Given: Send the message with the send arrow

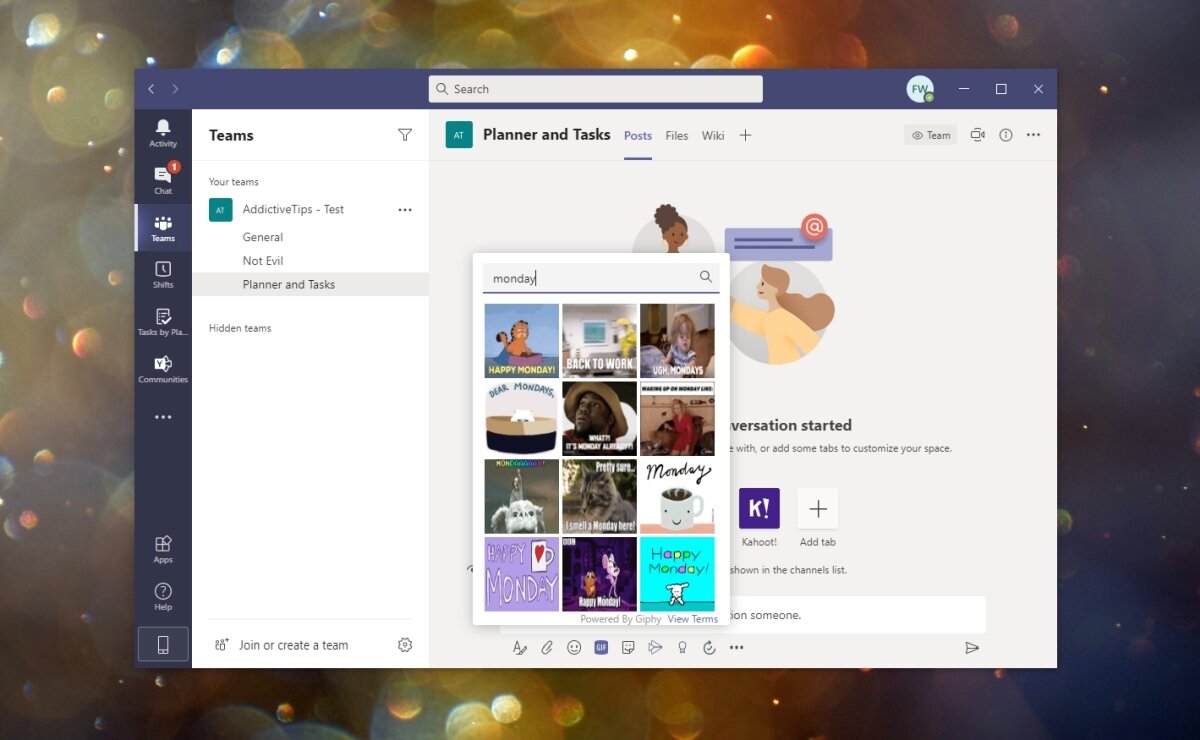Looking at the screenshot, I should [972, 647].
